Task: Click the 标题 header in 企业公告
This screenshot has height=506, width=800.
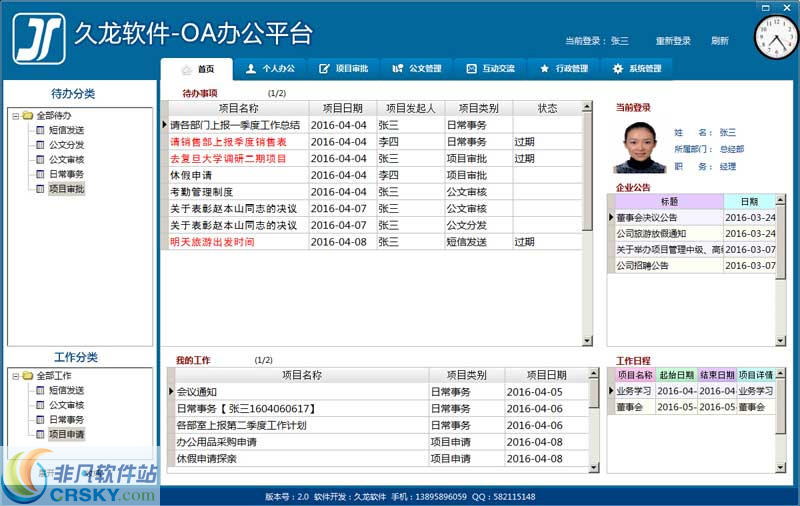Action: coord(669,201)
